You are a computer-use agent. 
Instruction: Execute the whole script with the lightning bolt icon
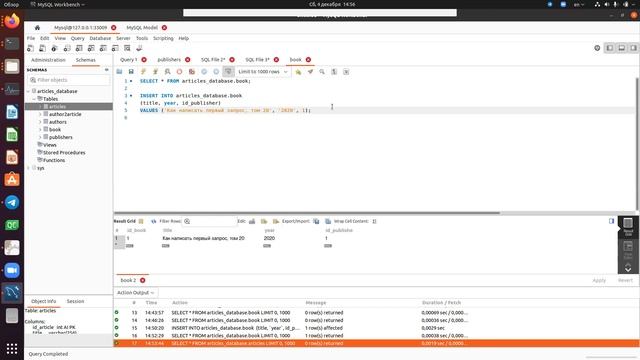click(143, 71)
